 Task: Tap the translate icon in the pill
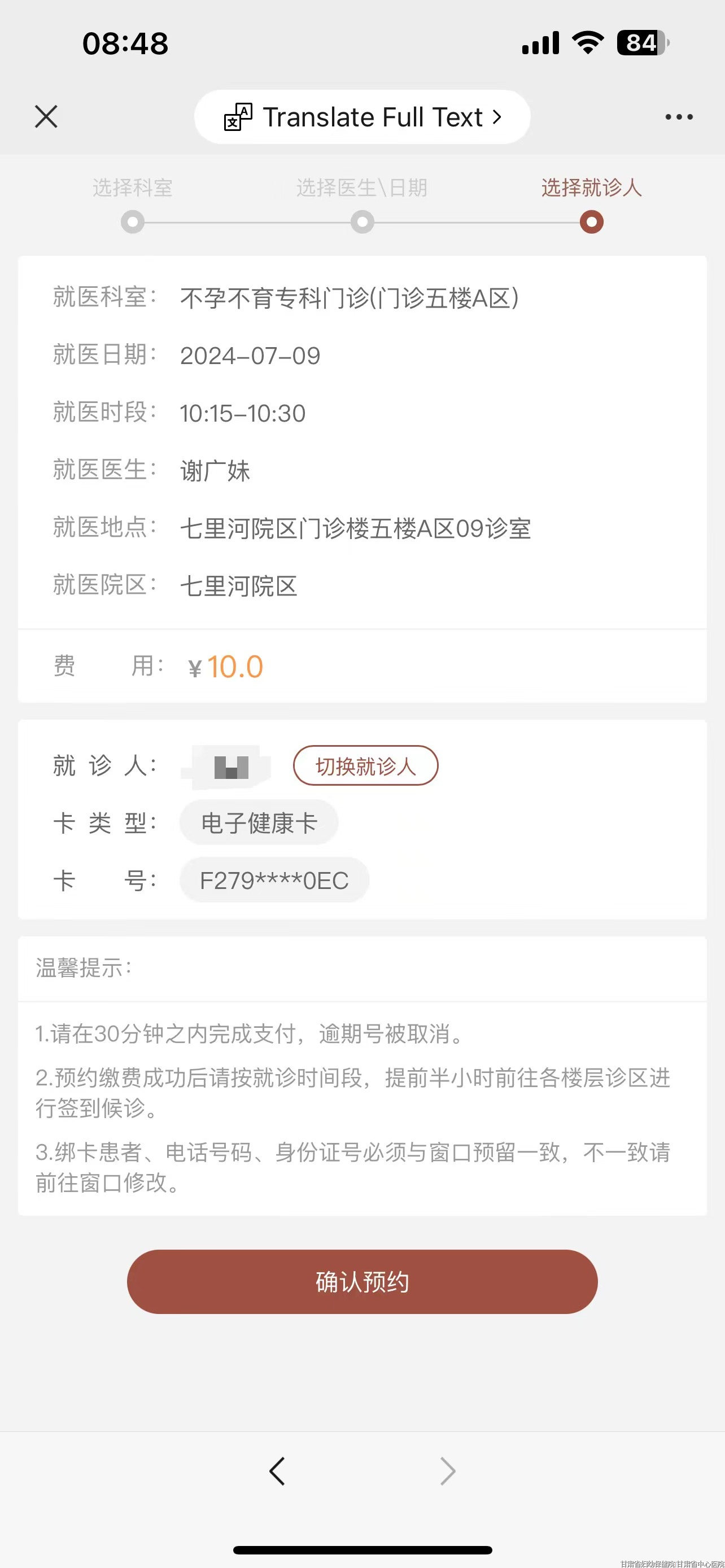tap(238, 117)
